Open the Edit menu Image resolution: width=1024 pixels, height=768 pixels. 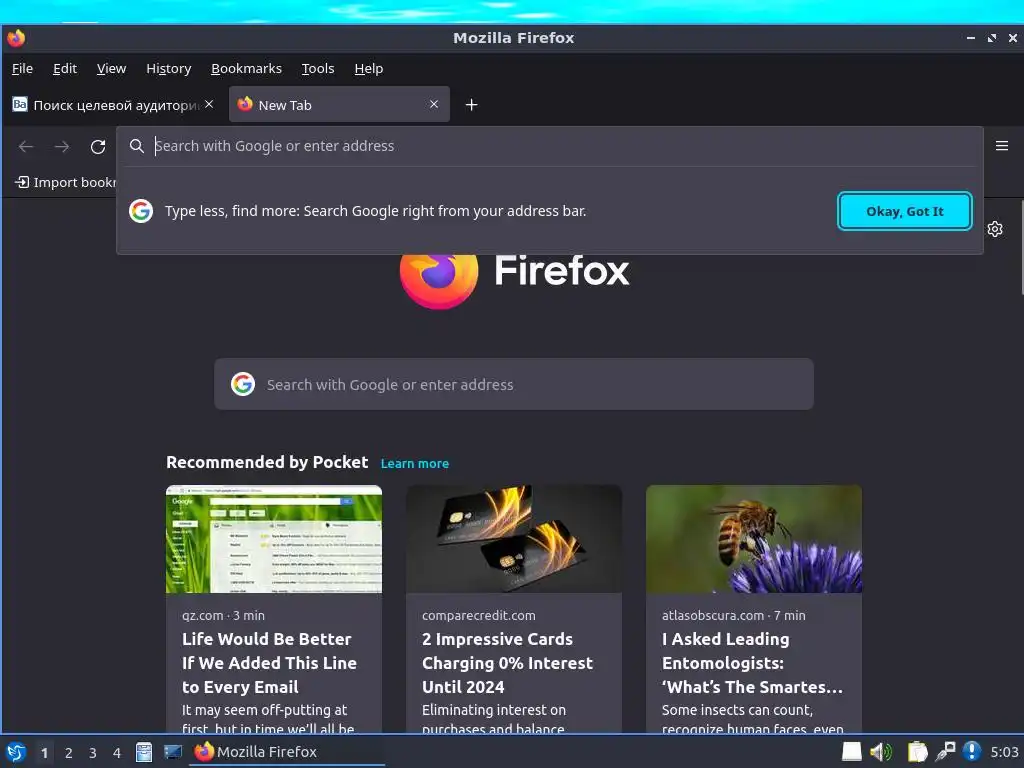click(65, 69)
